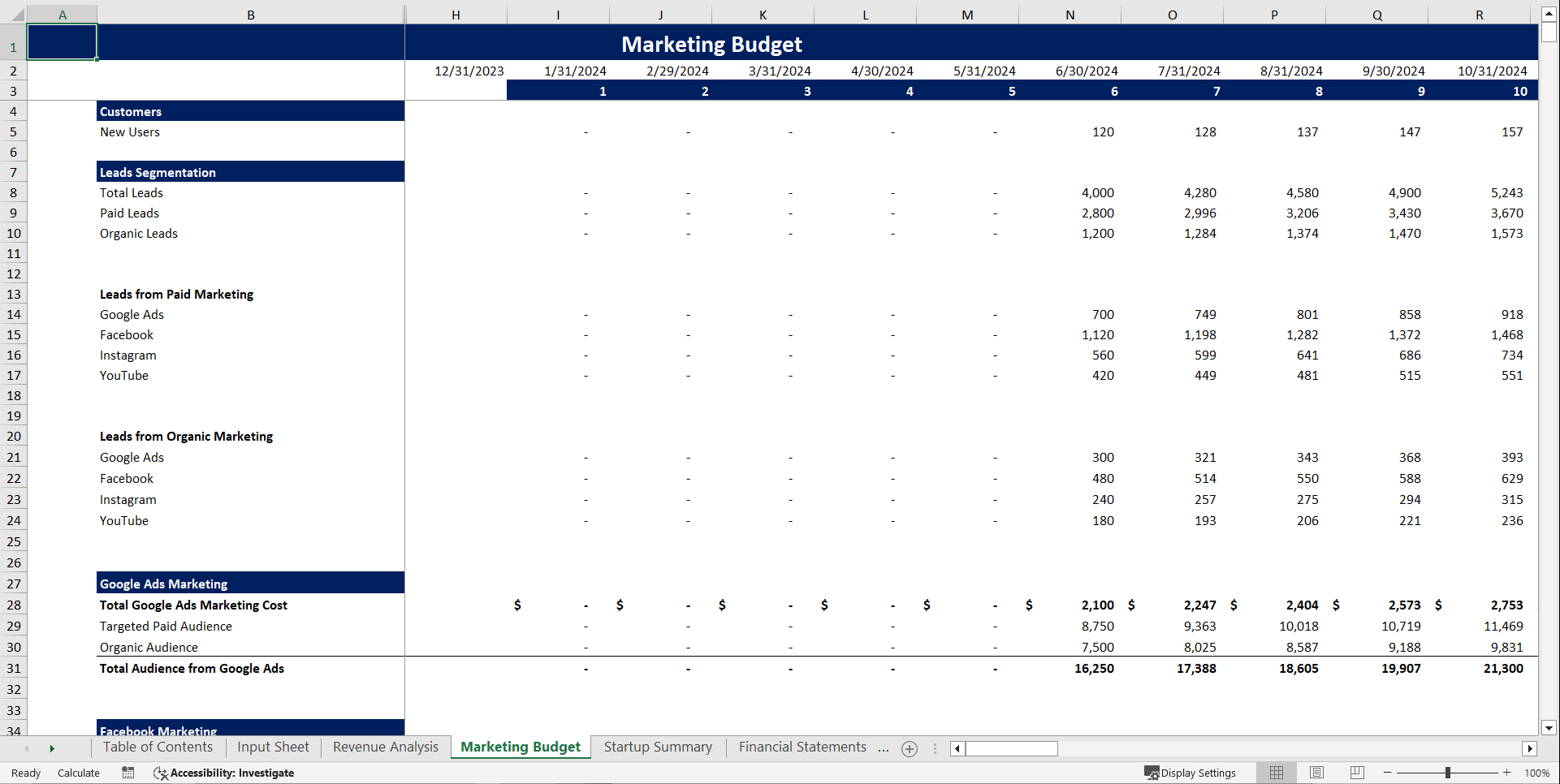Open the macro recording status bar icon
This screenshot has height=784, width=1560.
click(x=128, y=773)
